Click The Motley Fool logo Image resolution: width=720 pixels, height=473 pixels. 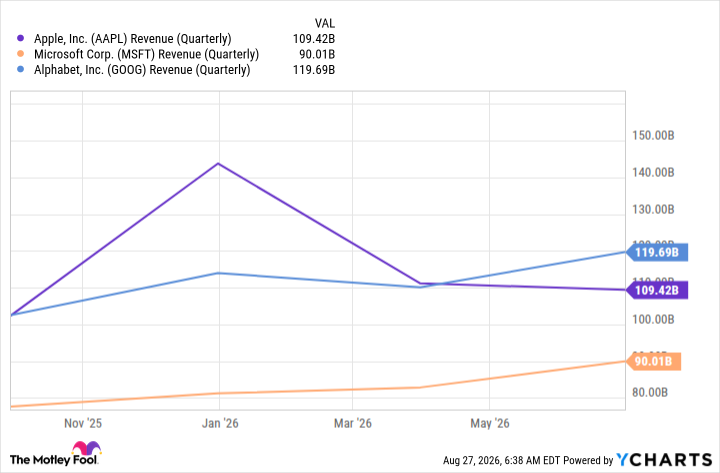(56, 454)
